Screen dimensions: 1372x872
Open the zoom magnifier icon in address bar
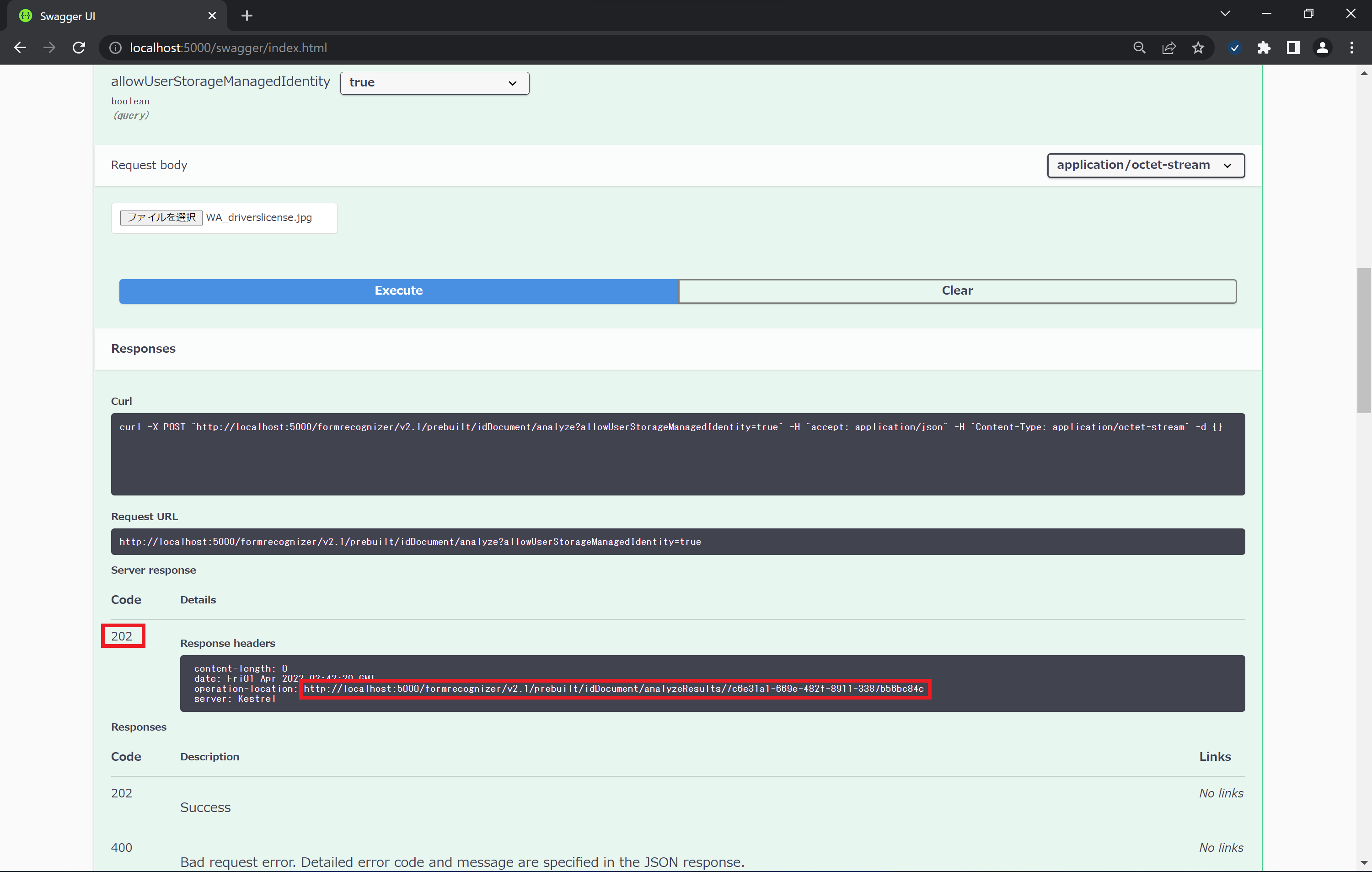1139,48
